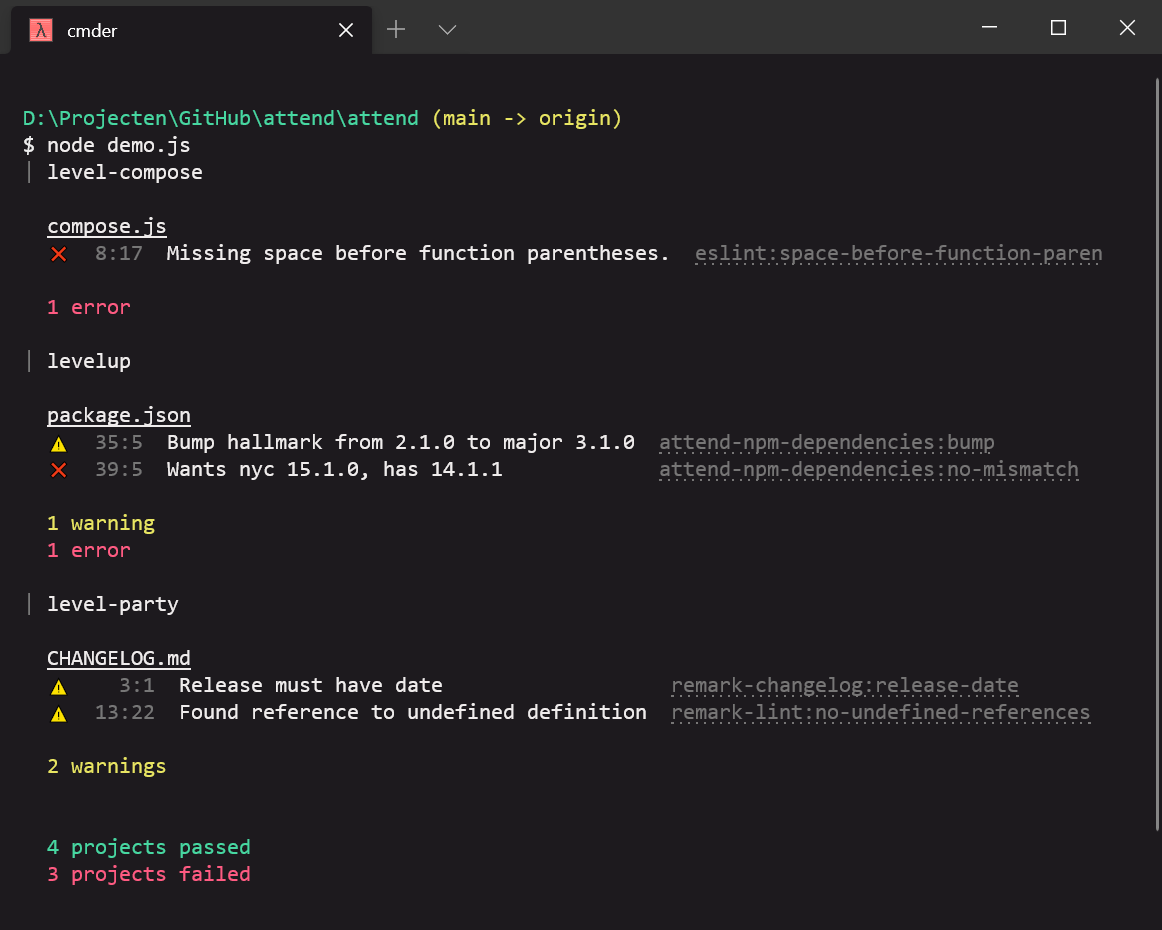Image resolution: width=1162 pixels, height=930 pixels.
Task: Click the '(main -> origin)' branch text
Action: (527, 118)
